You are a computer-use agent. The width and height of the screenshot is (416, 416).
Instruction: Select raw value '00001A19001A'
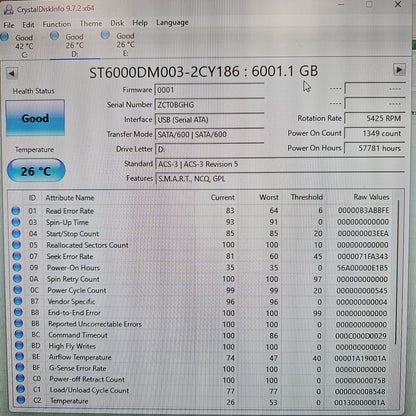[360, 358]
